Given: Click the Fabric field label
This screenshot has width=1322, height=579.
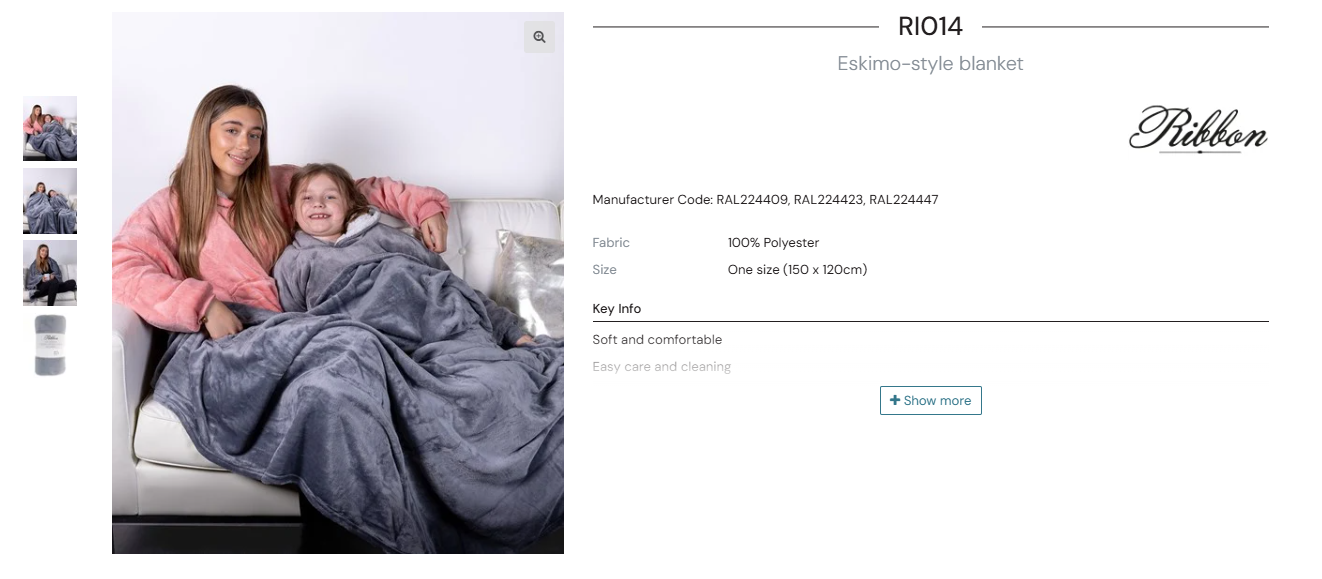Looking at the screenshot, I should click(611, 243).
